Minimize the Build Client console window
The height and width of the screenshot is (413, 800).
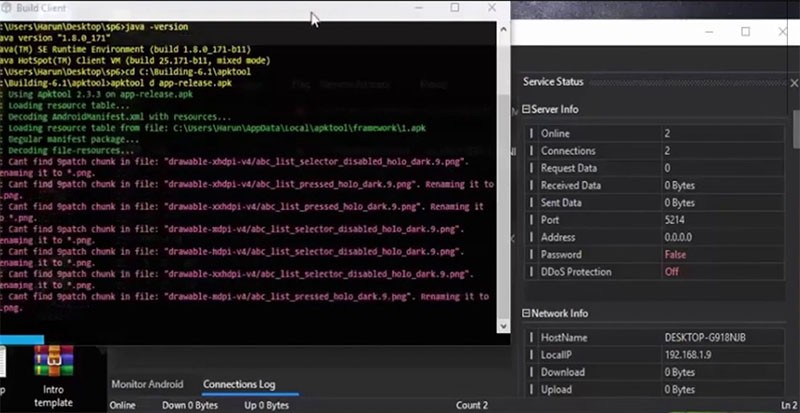click(x=412, y=8)
